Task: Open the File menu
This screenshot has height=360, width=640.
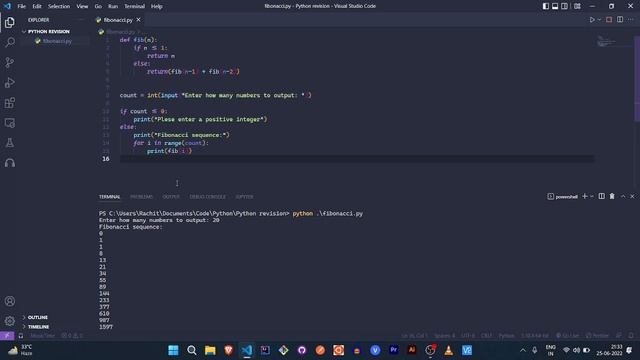Action: (22, 6)
